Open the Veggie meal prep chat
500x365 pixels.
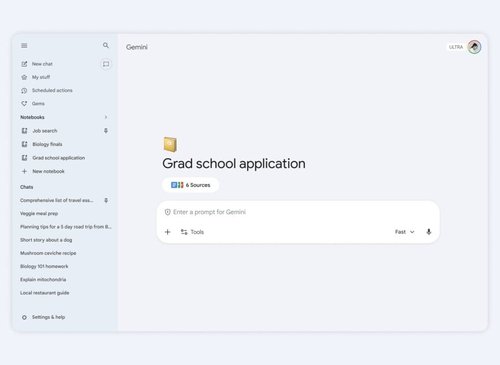pyautogui.click(x=39, y=214)
